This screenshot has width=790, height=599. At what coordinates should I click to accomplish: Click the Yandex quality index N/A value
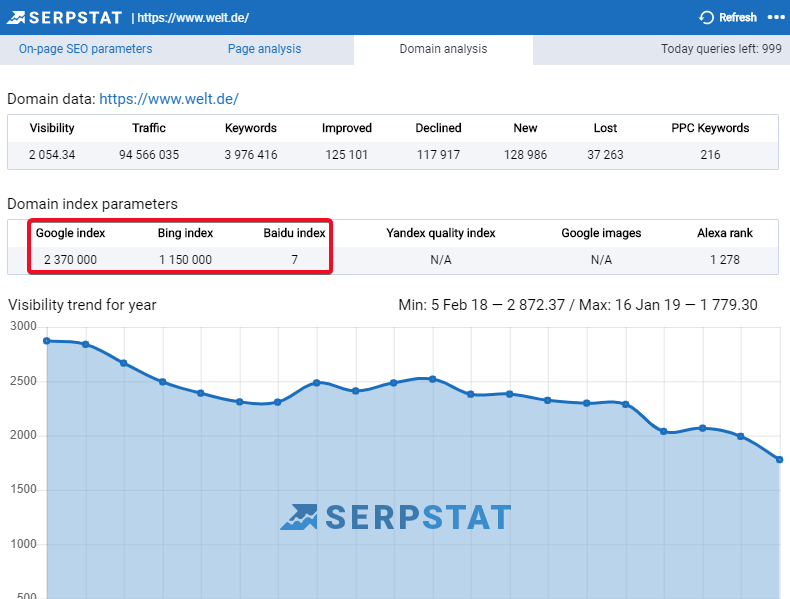[x=441, y=260]
